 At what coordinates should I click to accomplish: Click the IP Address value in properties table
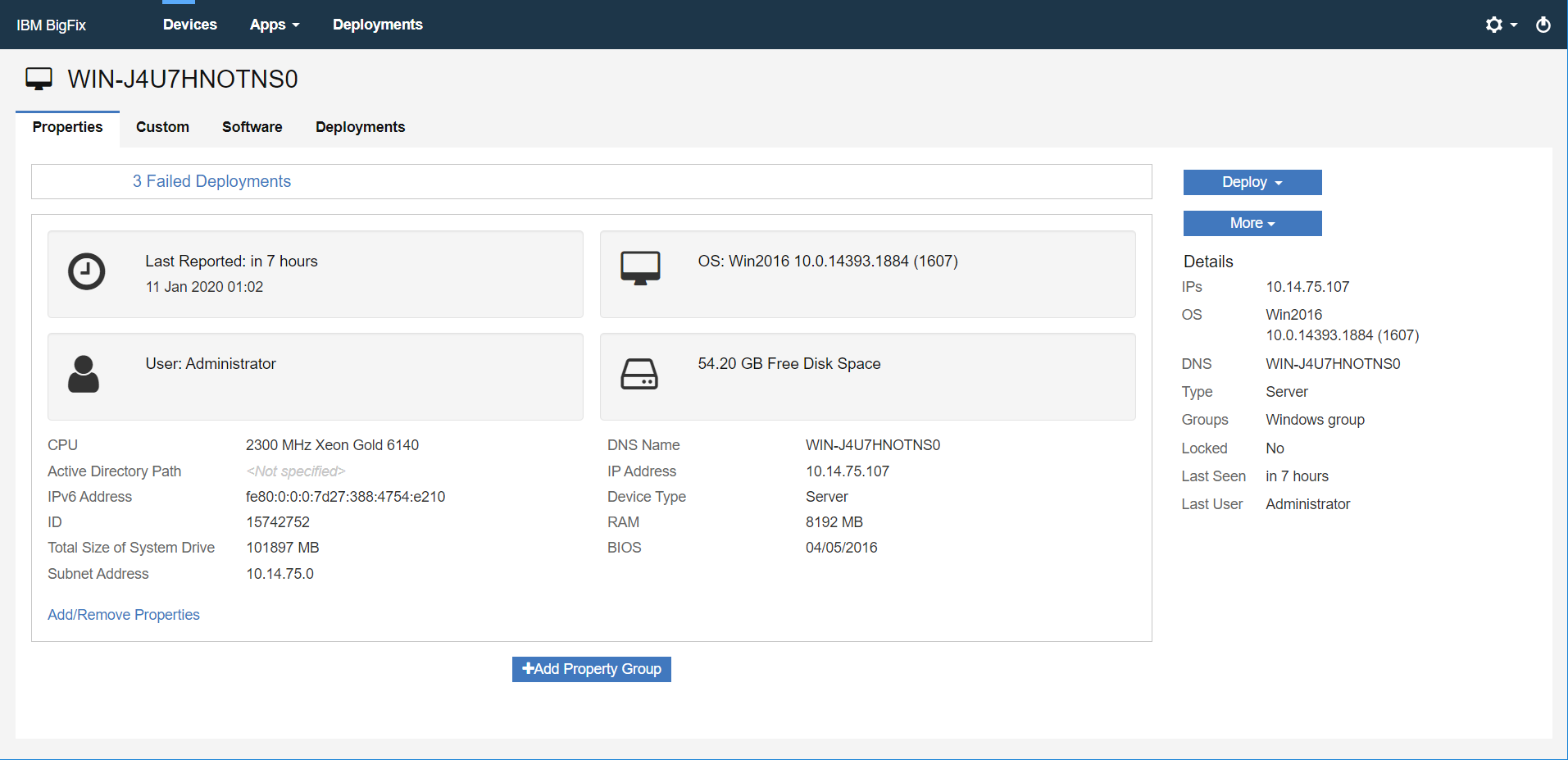click(x=848, y=471)
